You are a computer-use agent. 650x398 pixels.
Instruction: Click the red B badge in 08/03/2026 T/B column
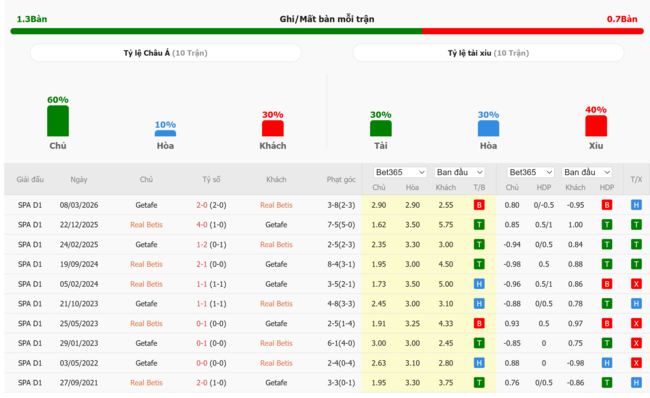[x=479, y=205]
